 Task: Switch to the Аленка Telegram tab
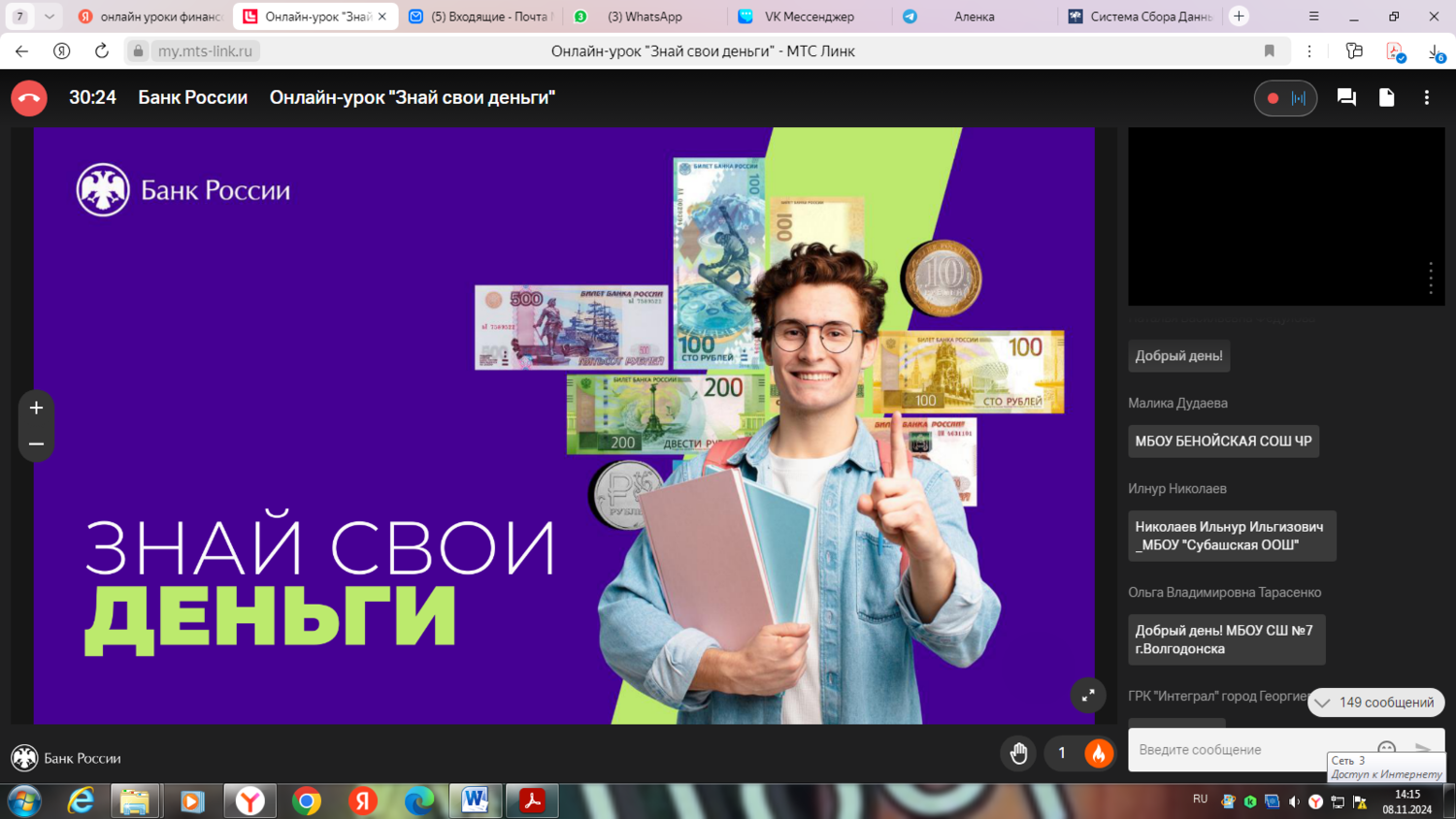click(974, 16)
